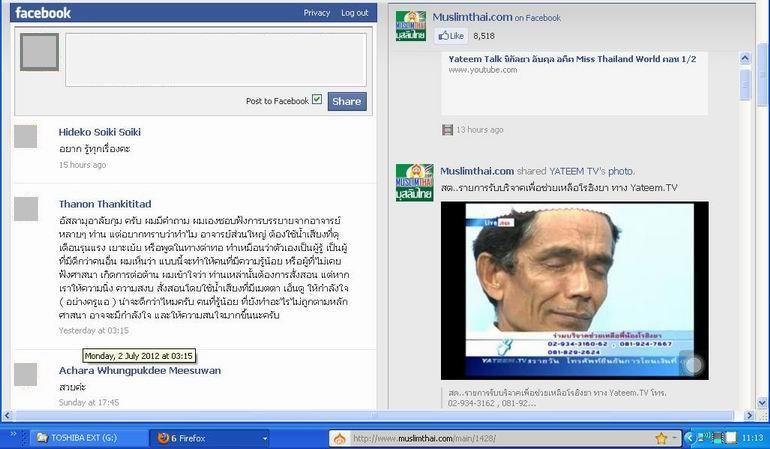Open YATEEM TV's photo link
This screenshot has width=770, height=449.
(592, 171)
